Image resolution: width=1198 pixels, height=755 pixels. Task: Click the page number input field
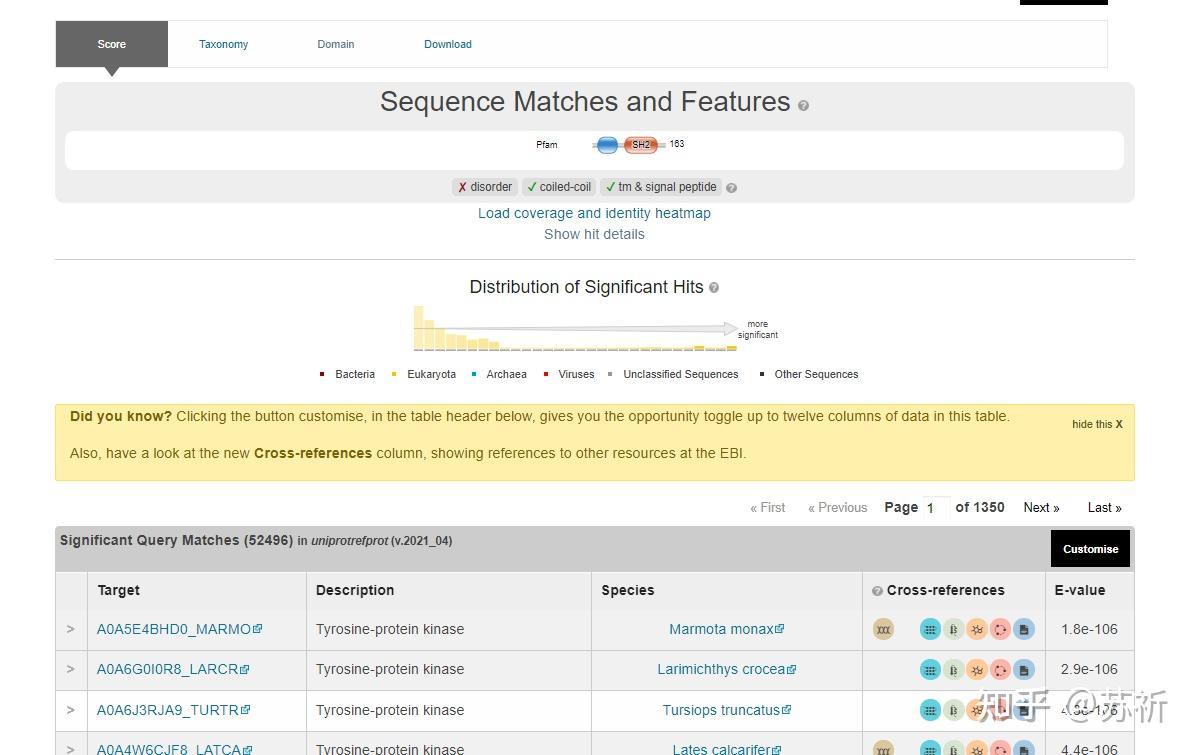pyautogui.click(x=936, y=507)
